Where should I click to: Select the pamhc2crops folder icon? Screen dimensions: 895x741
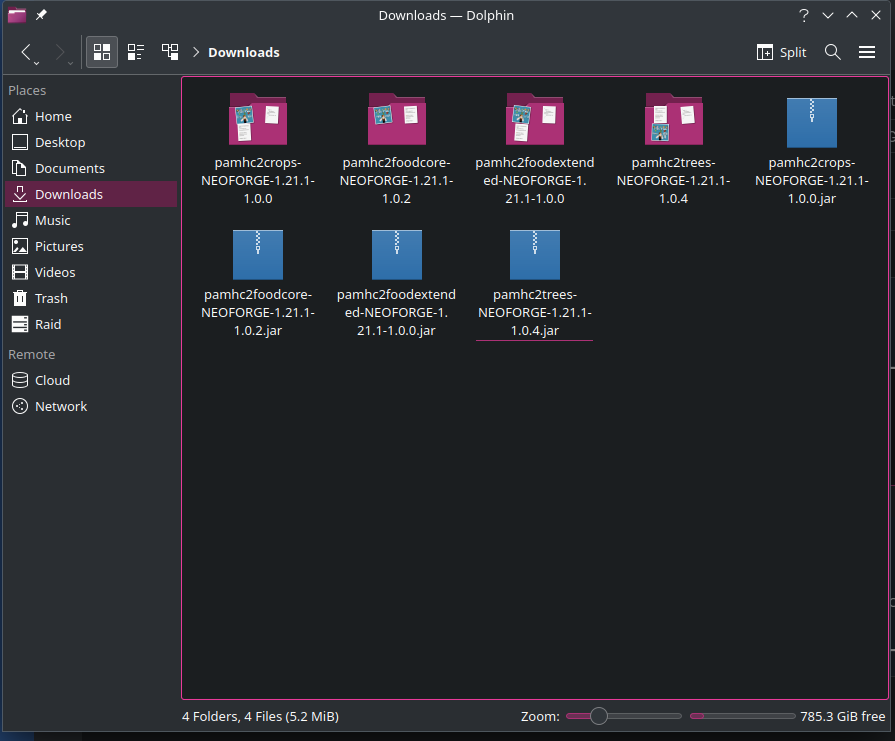tap(257, 120)
